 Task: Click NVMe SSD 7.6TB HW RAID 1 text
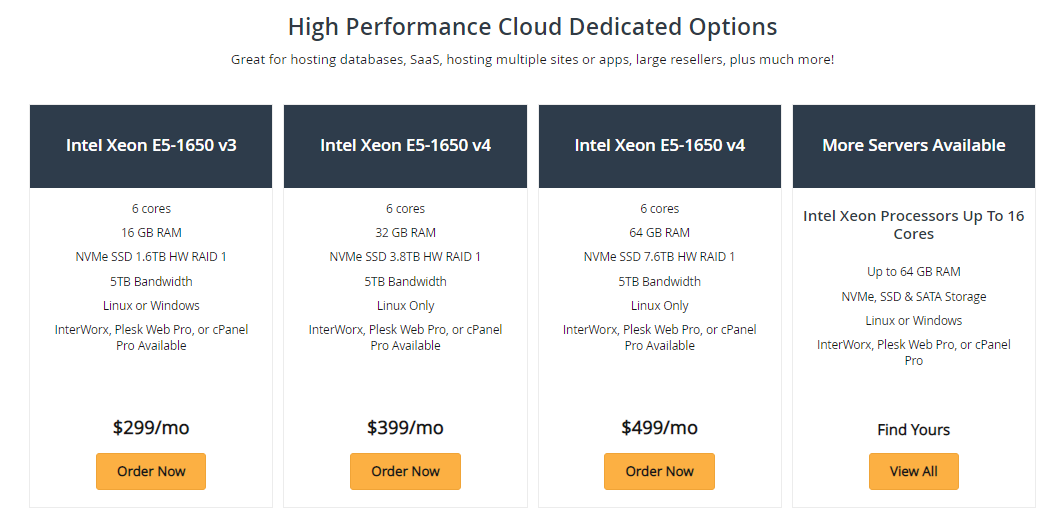[x=659, y=257]
